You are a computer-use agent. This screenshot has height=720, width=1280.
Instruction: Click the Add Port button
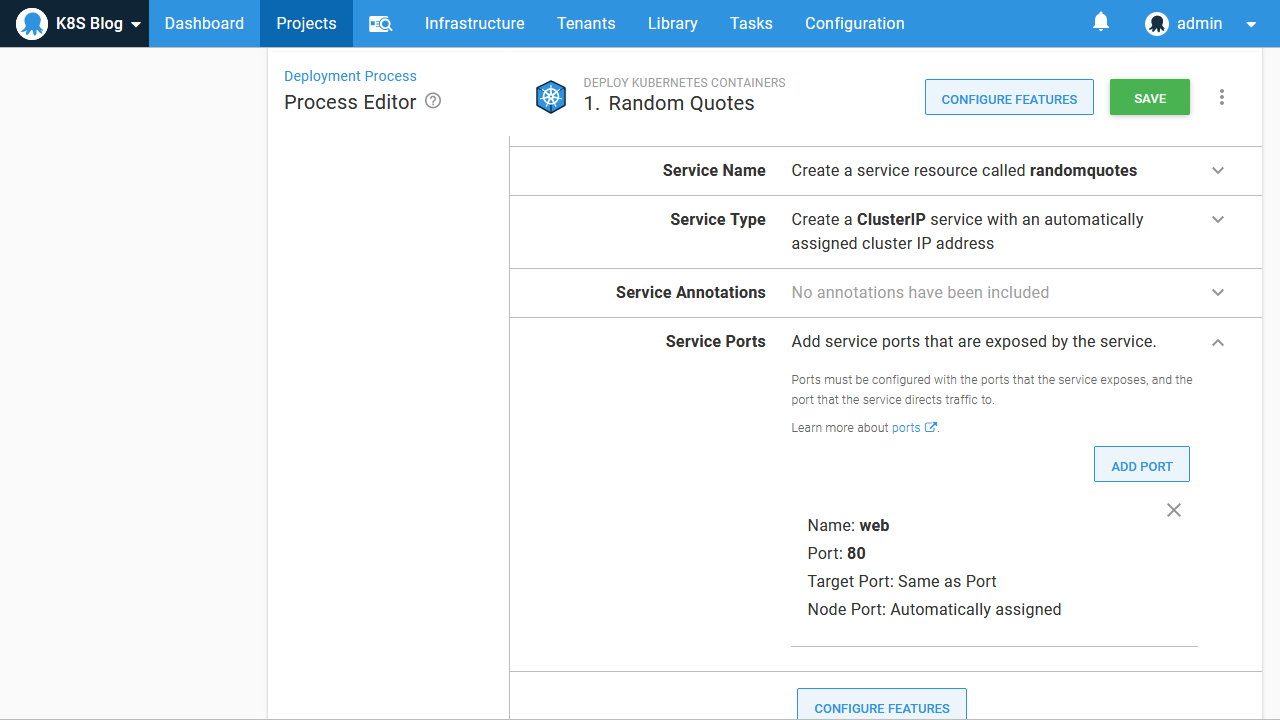1141,465
